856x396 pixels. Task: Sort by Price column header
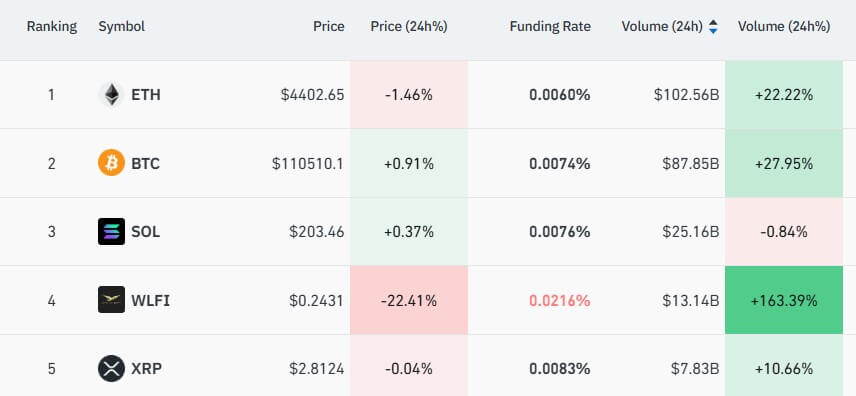329,26
